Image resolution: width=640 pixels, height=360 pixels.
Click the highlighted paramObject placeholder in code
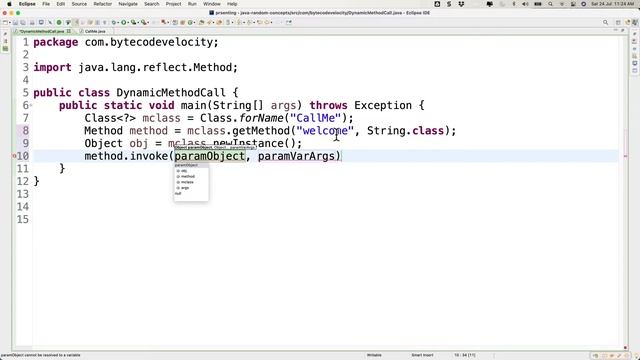pyautogui.click(x=209, y=156)
